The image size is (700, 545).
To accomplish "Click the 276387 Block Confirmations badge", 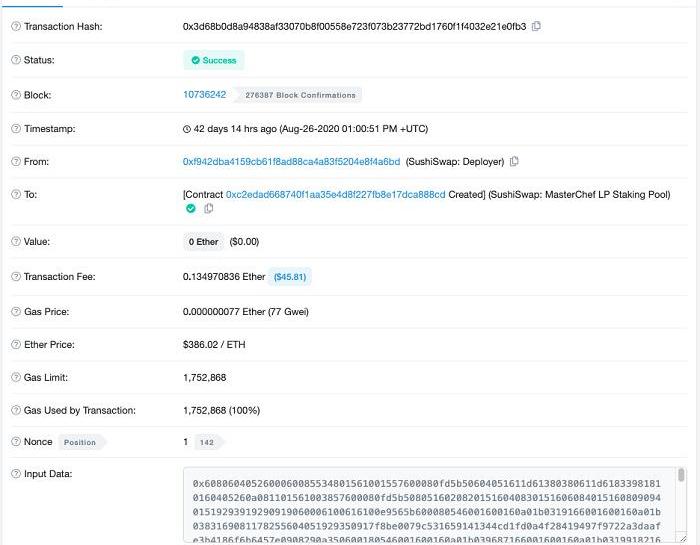I will pos(300,95).
